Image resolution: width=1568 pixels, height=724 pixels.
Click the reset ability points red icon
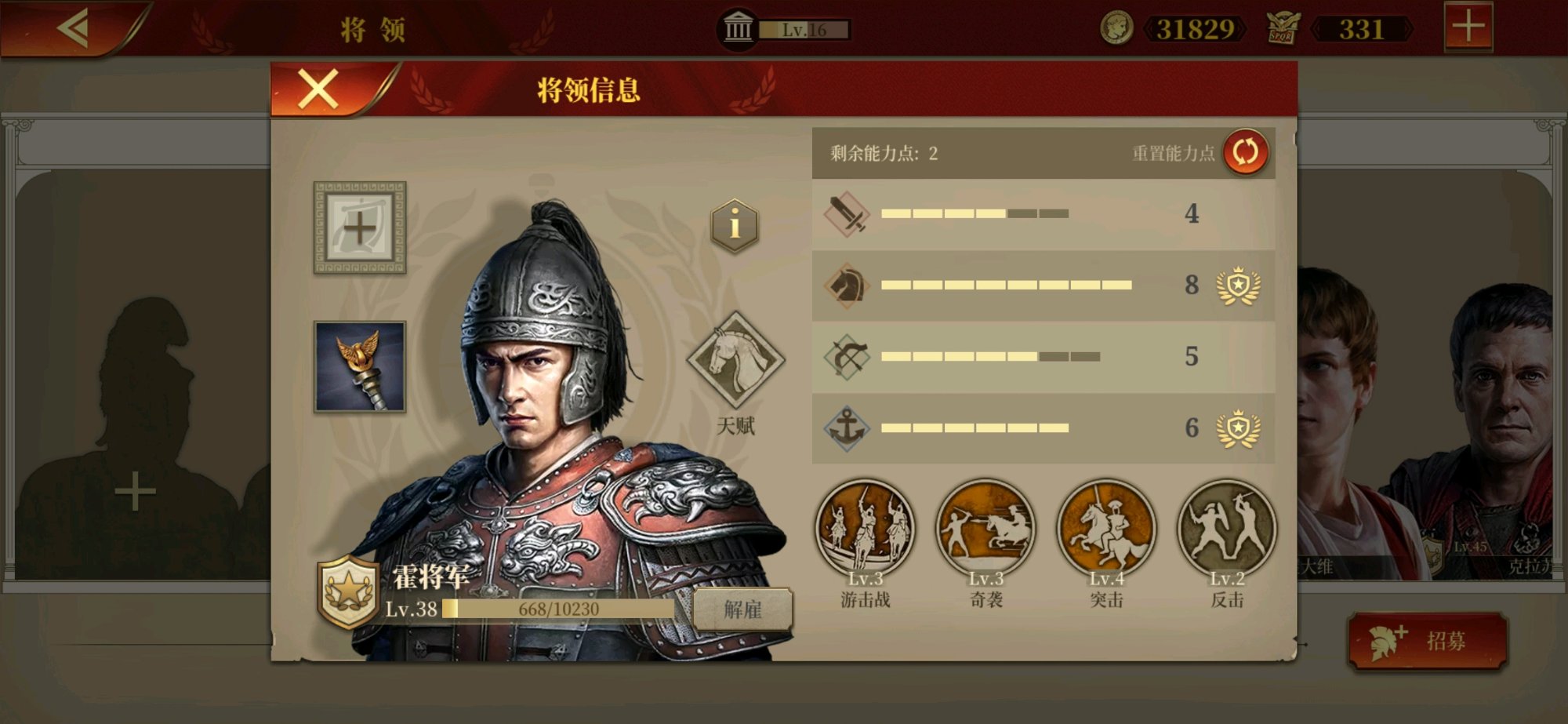[1245, 152]
